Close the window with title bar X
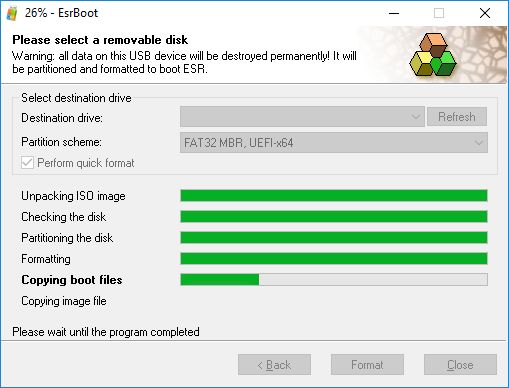 (x=485, y=13)
